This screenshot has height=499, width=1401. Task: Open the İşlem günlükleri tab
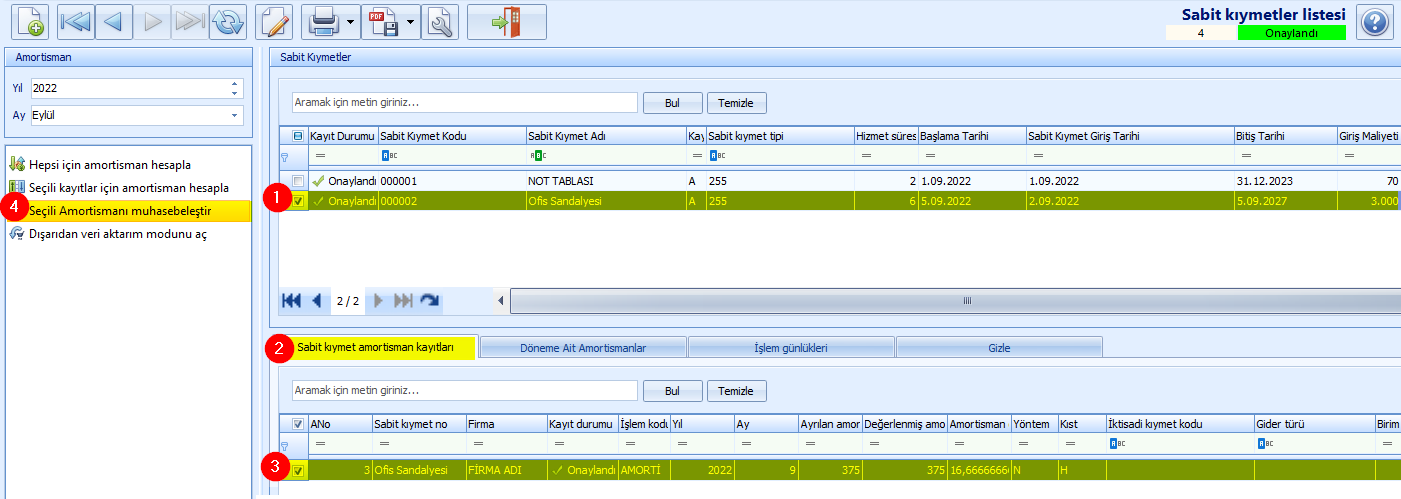pyautogui.click(x=791, y=348)
